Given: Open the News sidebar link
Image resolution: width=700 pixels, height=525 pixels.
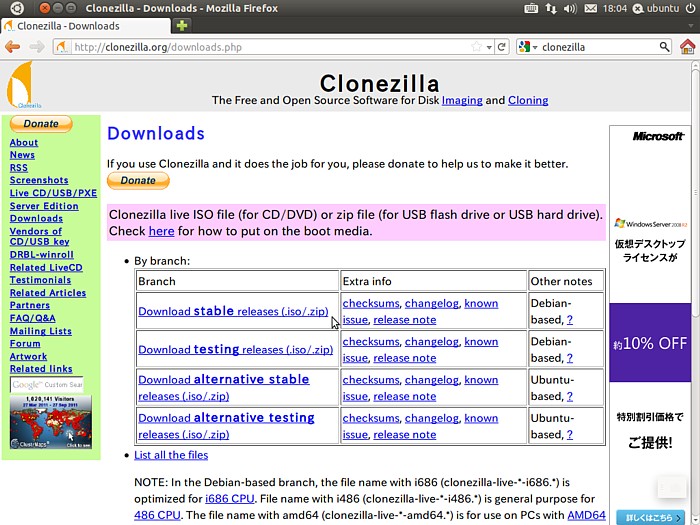Looking at the screenshot, I should point(22,155).
